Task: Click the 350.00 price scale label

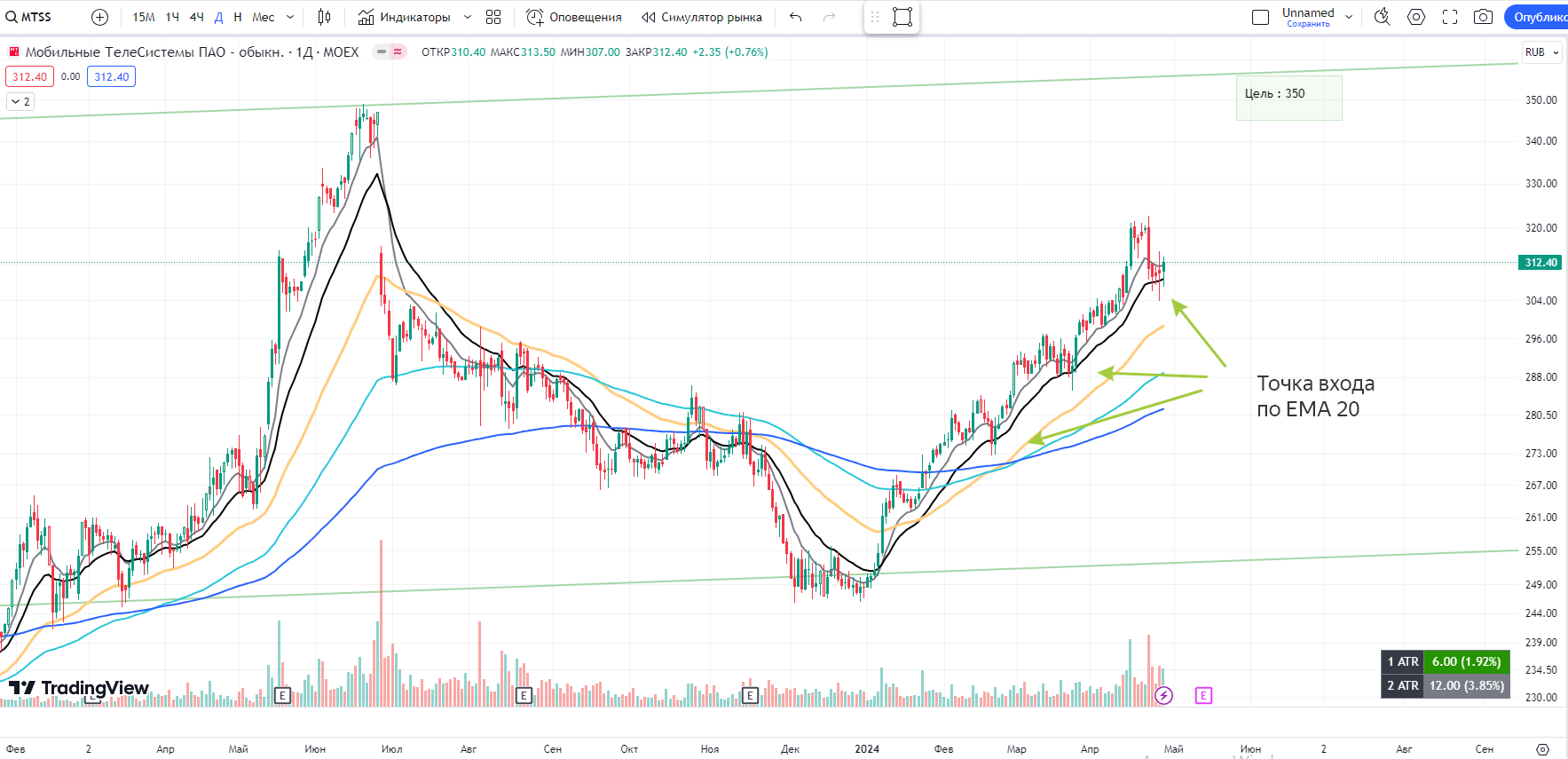Action: [1541, 100]
